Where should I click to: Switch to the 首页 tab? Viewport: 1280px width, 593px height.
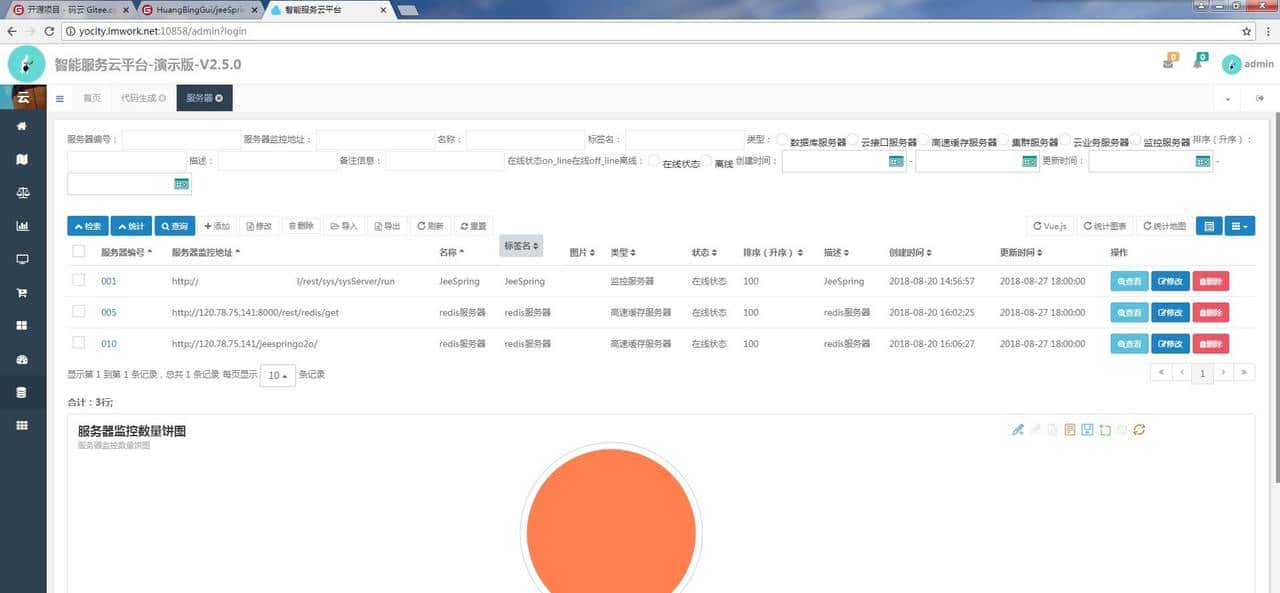pos(91,98)
